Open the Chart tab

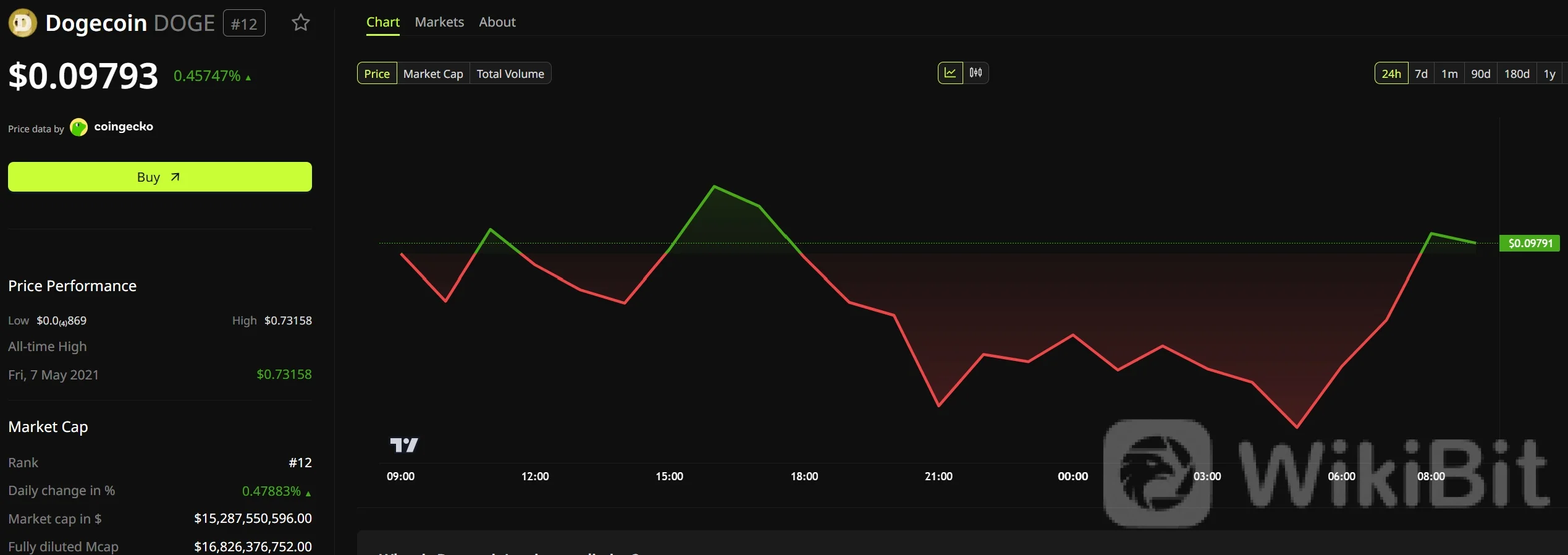(x=383, y=22)
